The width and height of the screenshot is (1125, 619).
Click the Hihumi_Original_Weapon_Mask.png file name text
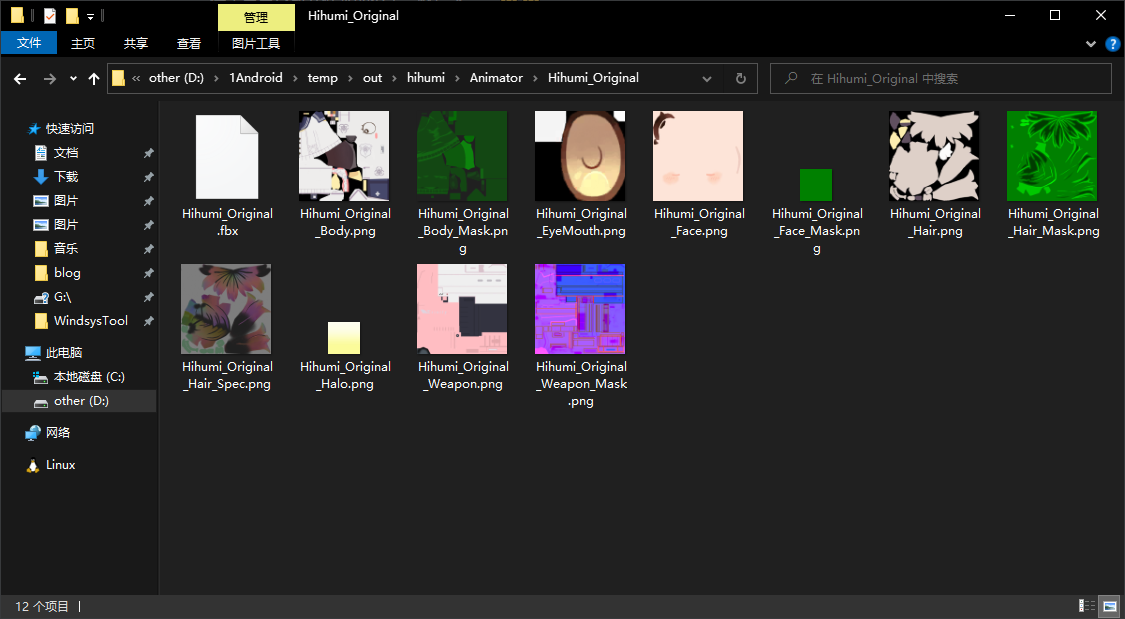pos(581,384)
